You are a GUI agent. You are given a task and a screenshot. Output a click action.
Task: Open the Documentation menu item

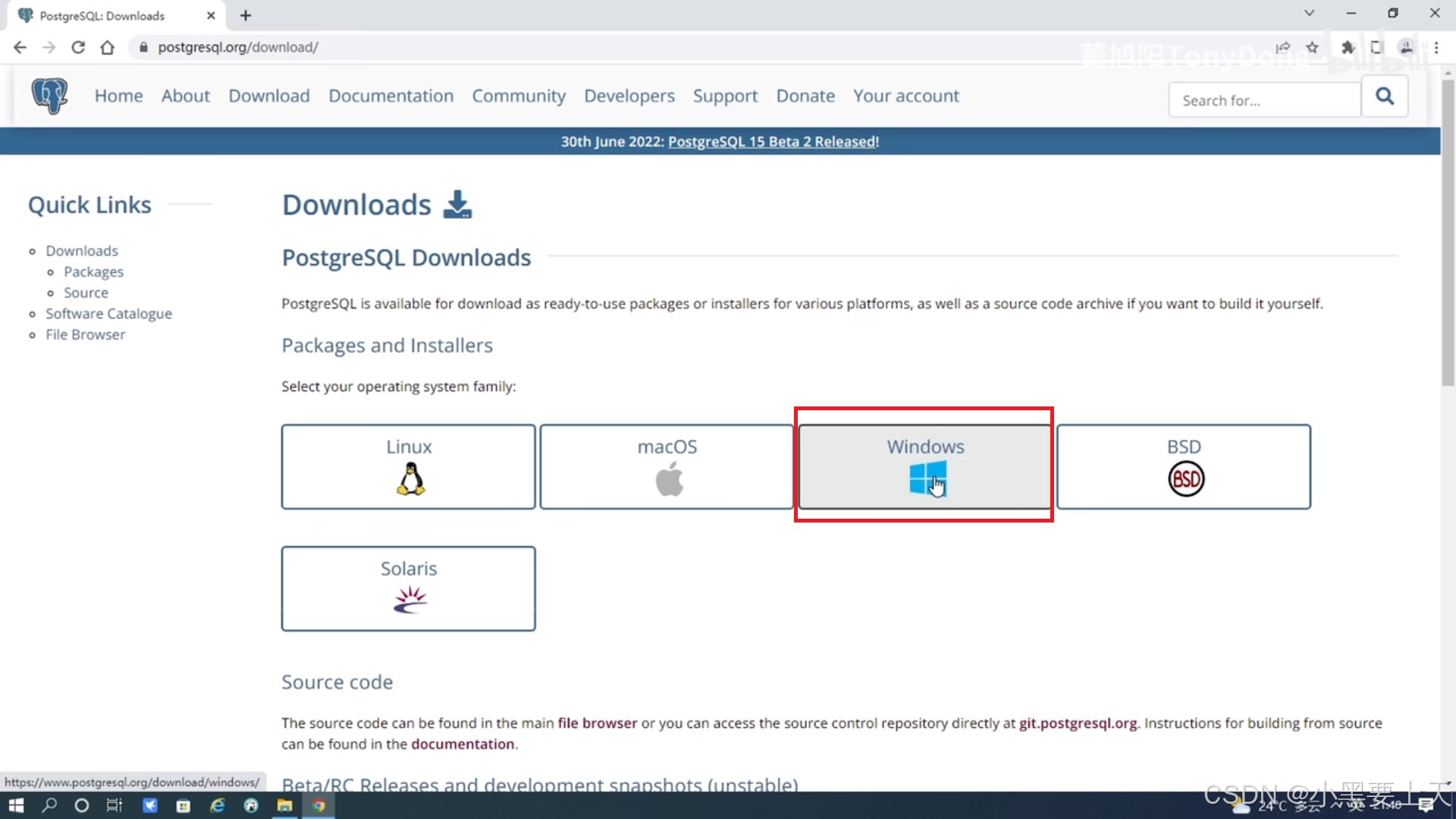tap(391, 96)
